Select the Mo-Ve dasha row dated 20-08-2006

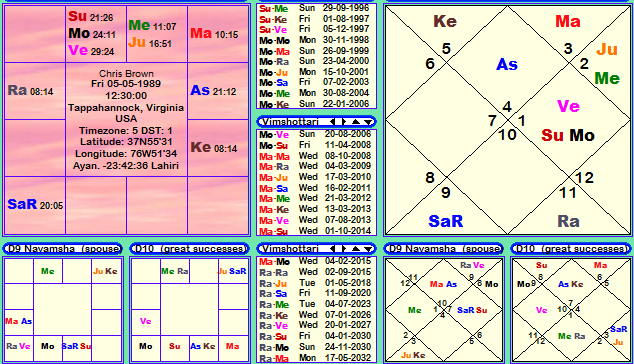point(317,134)
